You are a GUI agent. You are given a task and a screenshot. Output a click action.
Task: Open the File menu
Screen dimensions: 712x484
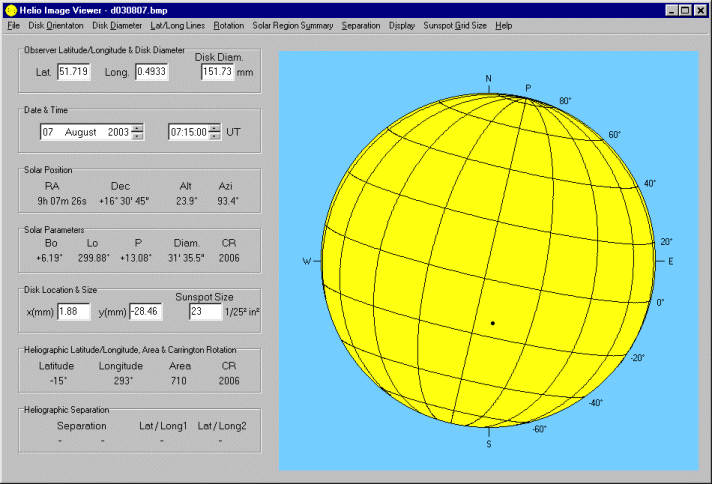(13, 24)
